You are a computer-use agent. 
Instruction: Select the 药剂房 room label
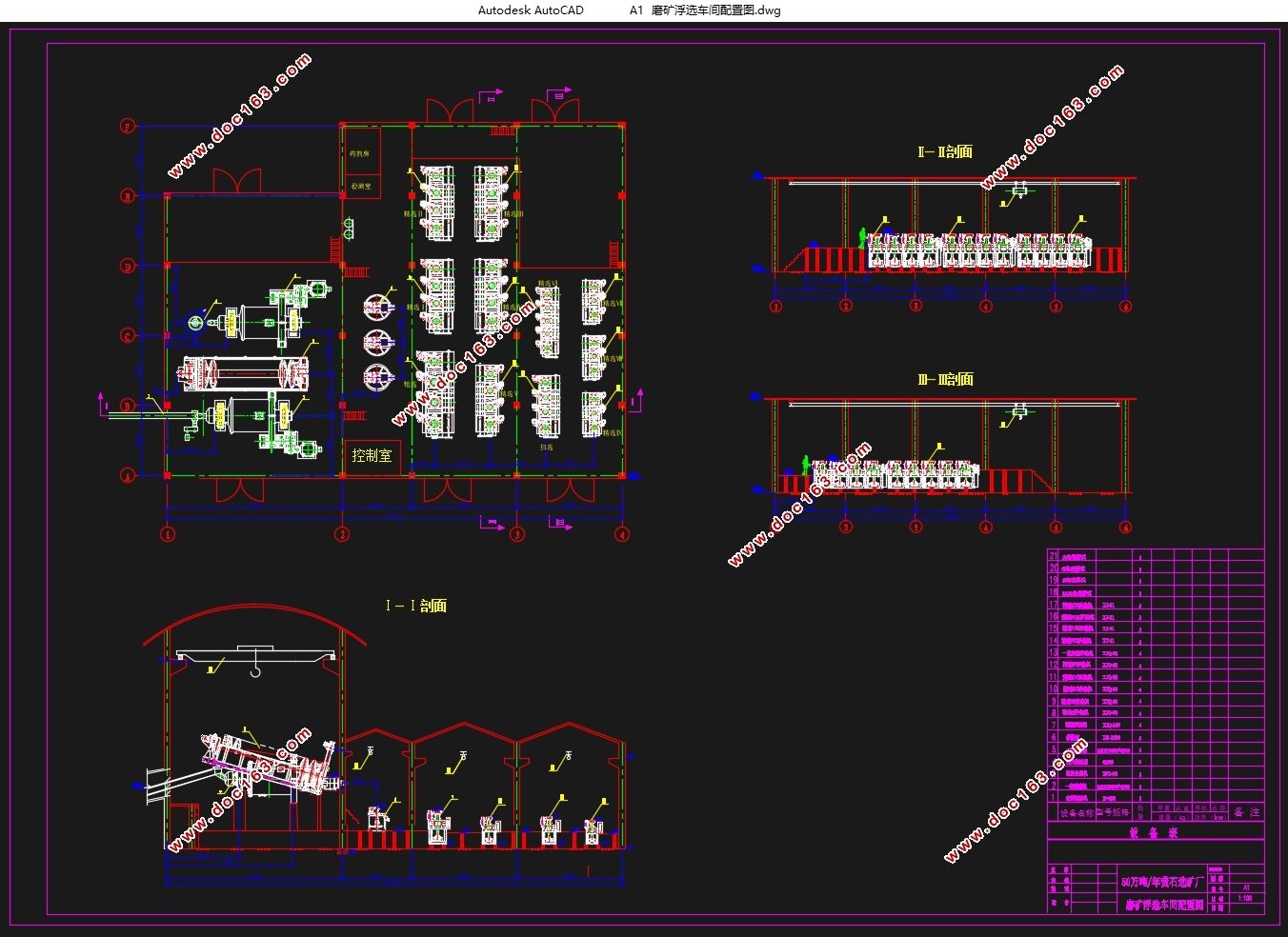click(x=360, y=153)
